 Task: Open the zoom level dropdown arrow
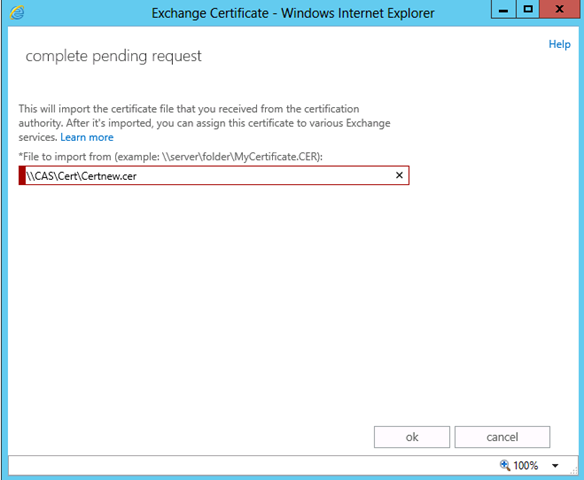coord(555,465)
